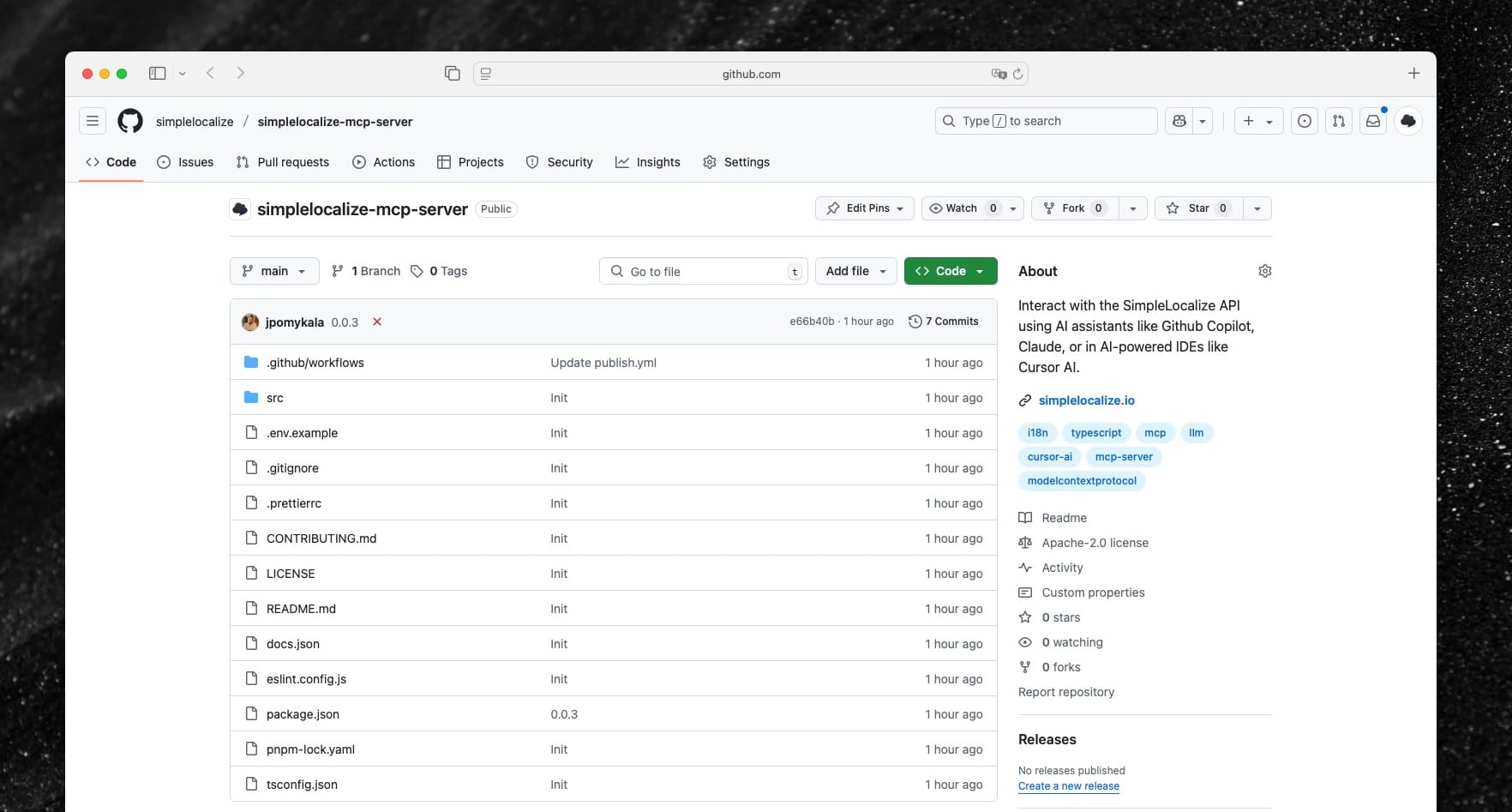Image resolution: width=1512 pixels, height=812 pixels.
Task: Click the tag icon beside 0 Tags
Action: (417, 271)
